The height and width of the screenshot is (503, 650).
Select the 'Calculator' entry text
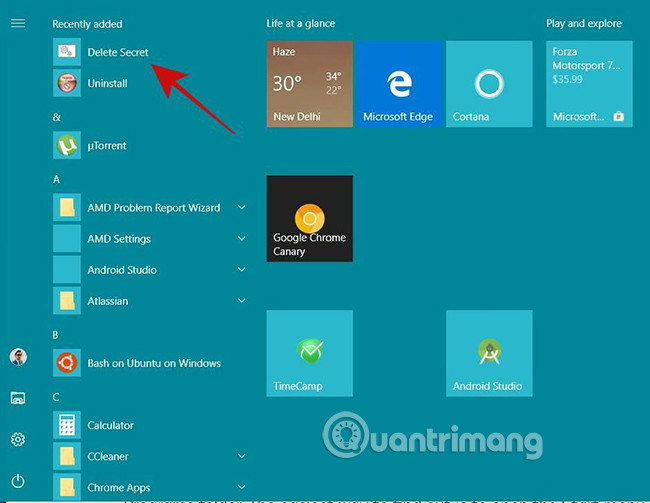tap(111, 425)
